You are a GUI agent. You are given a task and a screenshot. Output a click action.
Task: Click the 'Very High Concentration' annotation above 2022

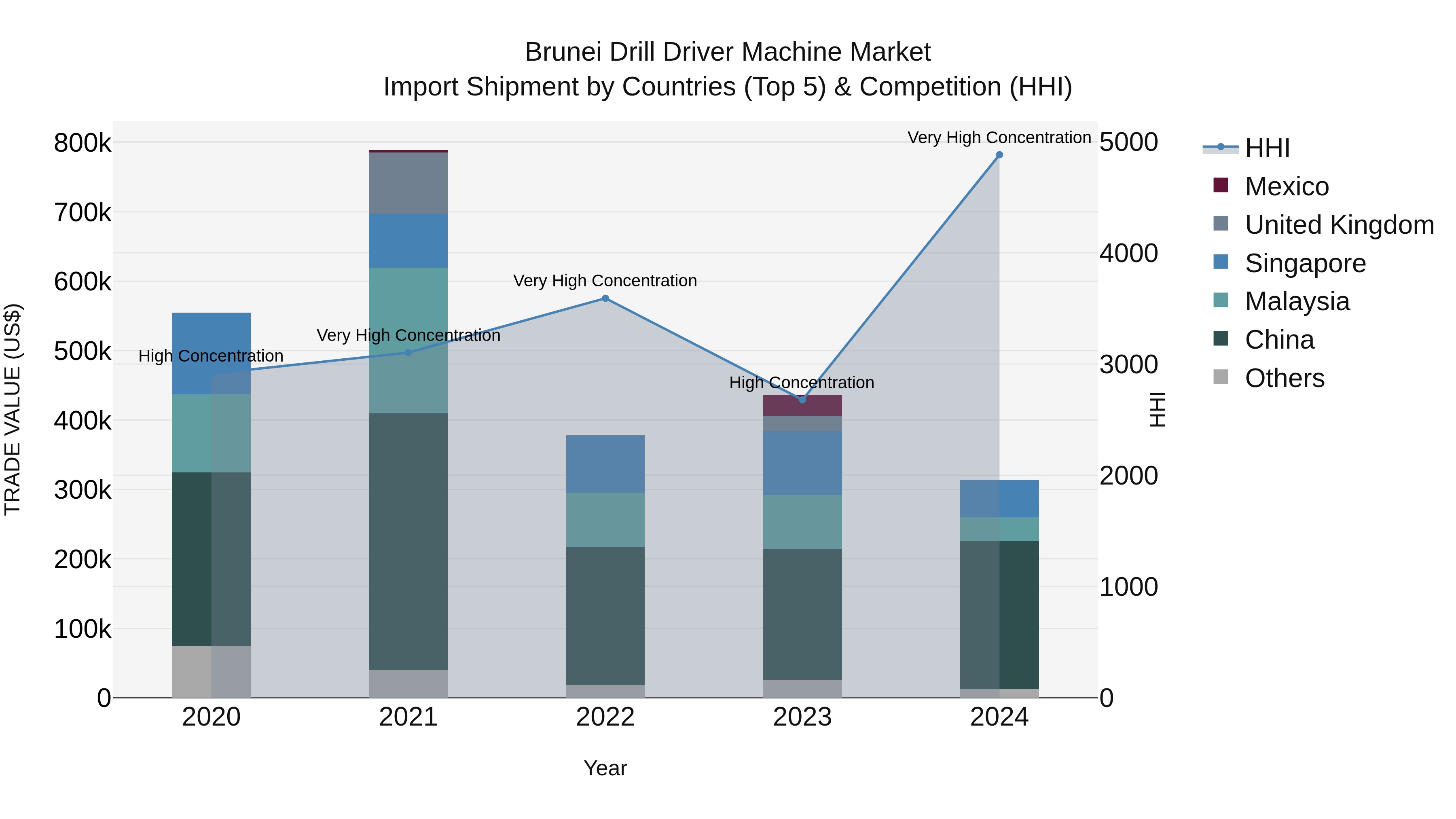click(x=605, y=281)
